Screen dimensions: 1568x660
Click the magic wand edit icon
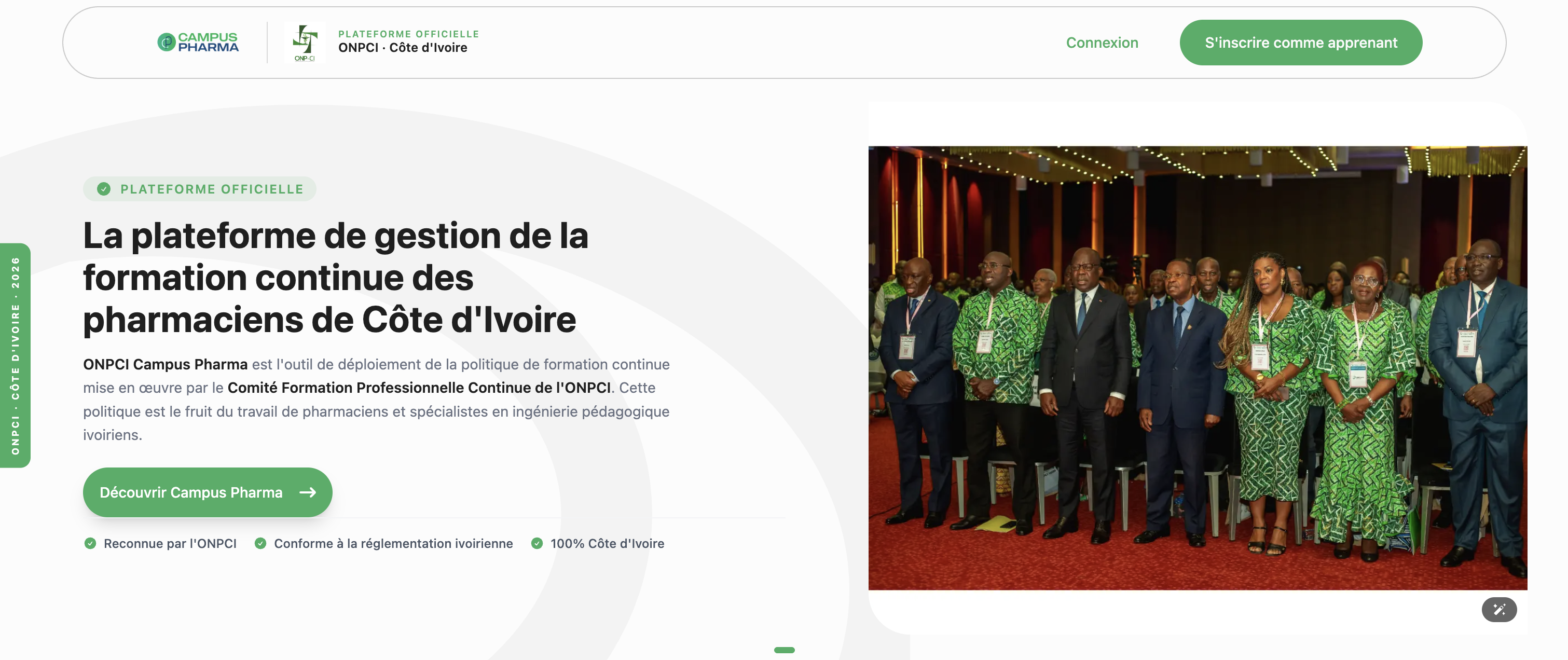coord(1498,610)
